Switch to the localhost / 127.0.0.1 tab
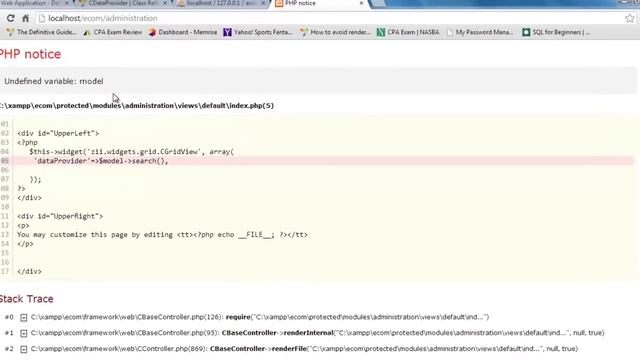 223,3
